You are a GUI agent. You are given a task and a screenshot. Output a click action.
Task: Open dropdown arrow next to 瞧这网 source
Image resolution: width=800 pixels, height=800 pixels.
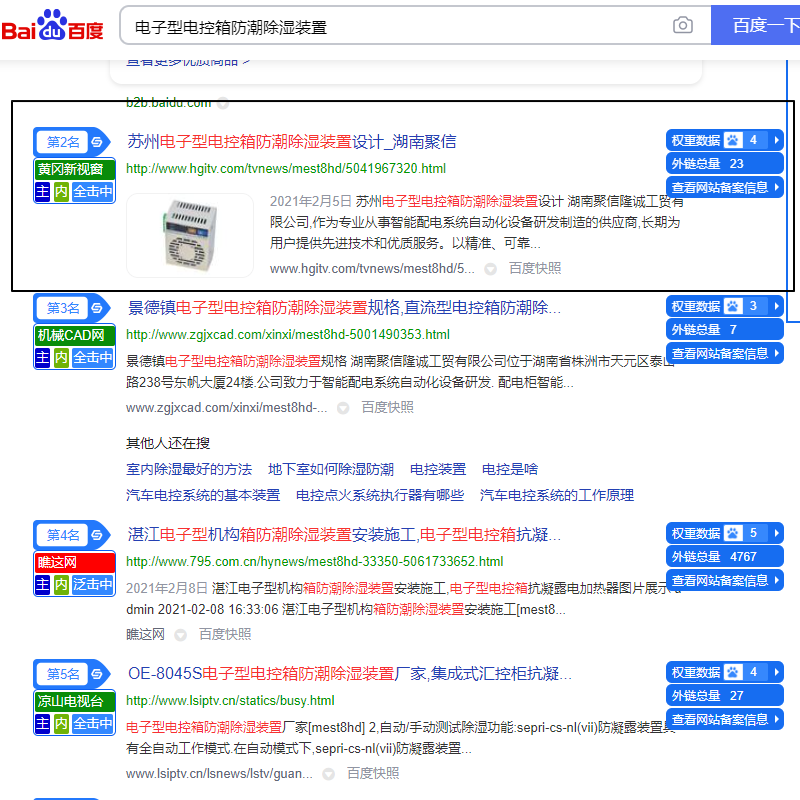pyautogui.click(x=180, y=635)
